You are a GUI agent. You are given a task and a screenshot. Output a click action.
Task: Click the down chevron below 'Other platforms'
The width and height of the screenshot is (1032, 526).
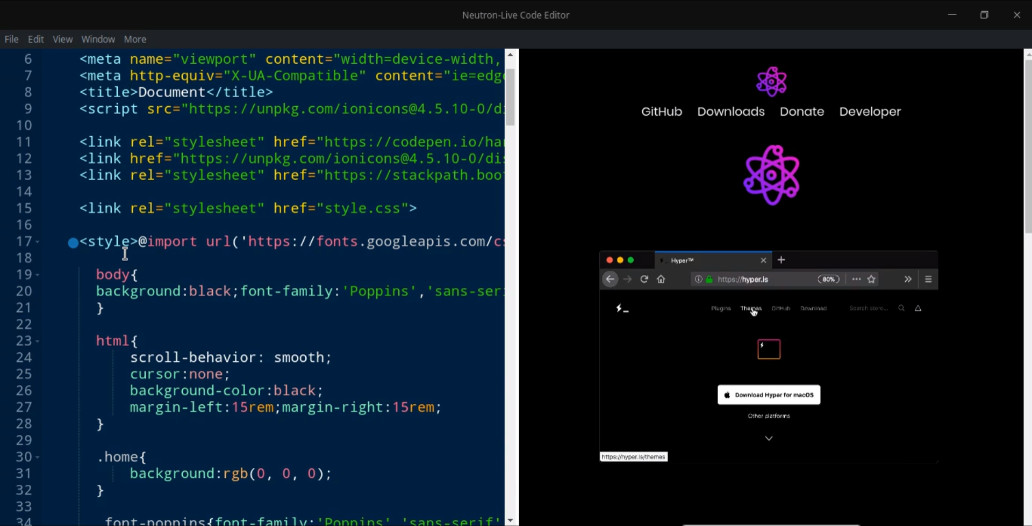pyautogui.click(x=769, y=438)
